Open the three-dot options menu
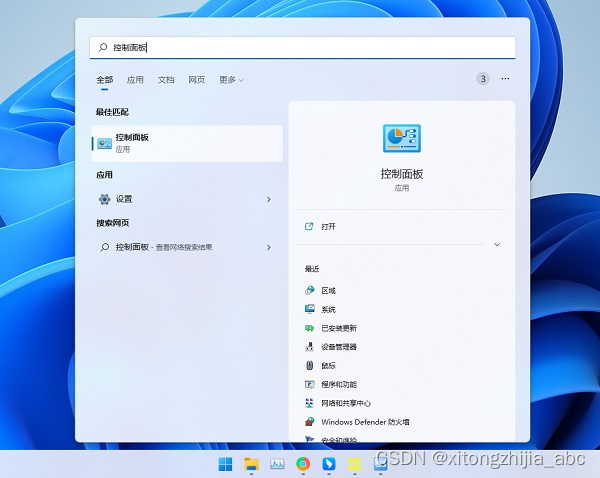The width and height of the screenshot is (600, 478). (x=505, y=78)
